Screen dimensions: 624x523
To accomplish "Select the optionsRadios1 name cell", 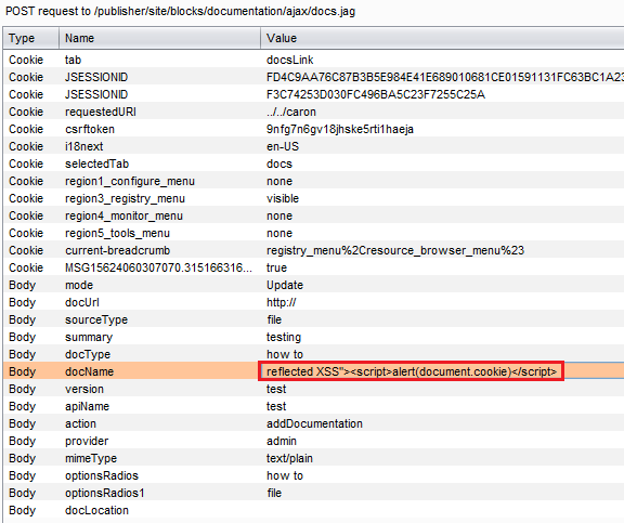I will coord(105,493).
